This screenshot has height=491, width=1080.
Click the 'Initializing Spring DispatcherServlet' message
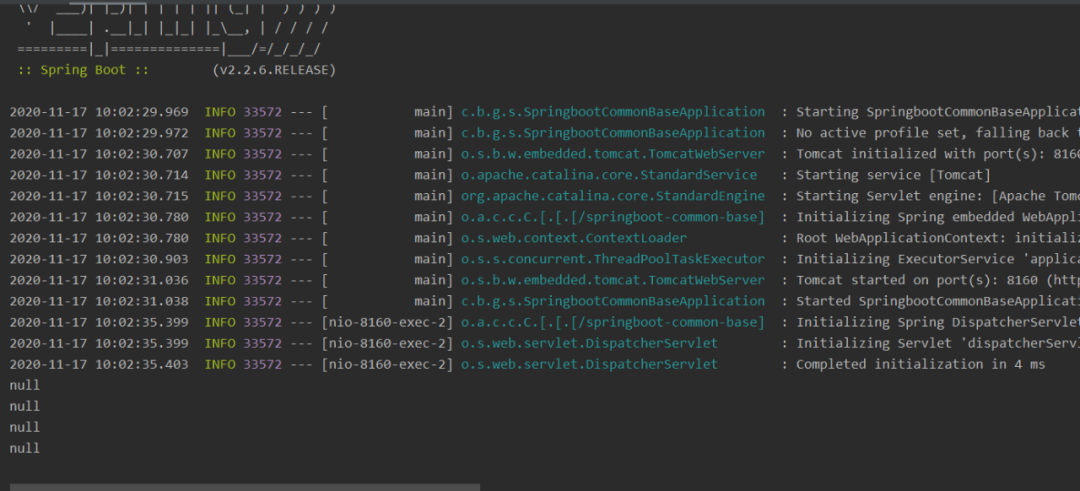[x=937, y=322]
